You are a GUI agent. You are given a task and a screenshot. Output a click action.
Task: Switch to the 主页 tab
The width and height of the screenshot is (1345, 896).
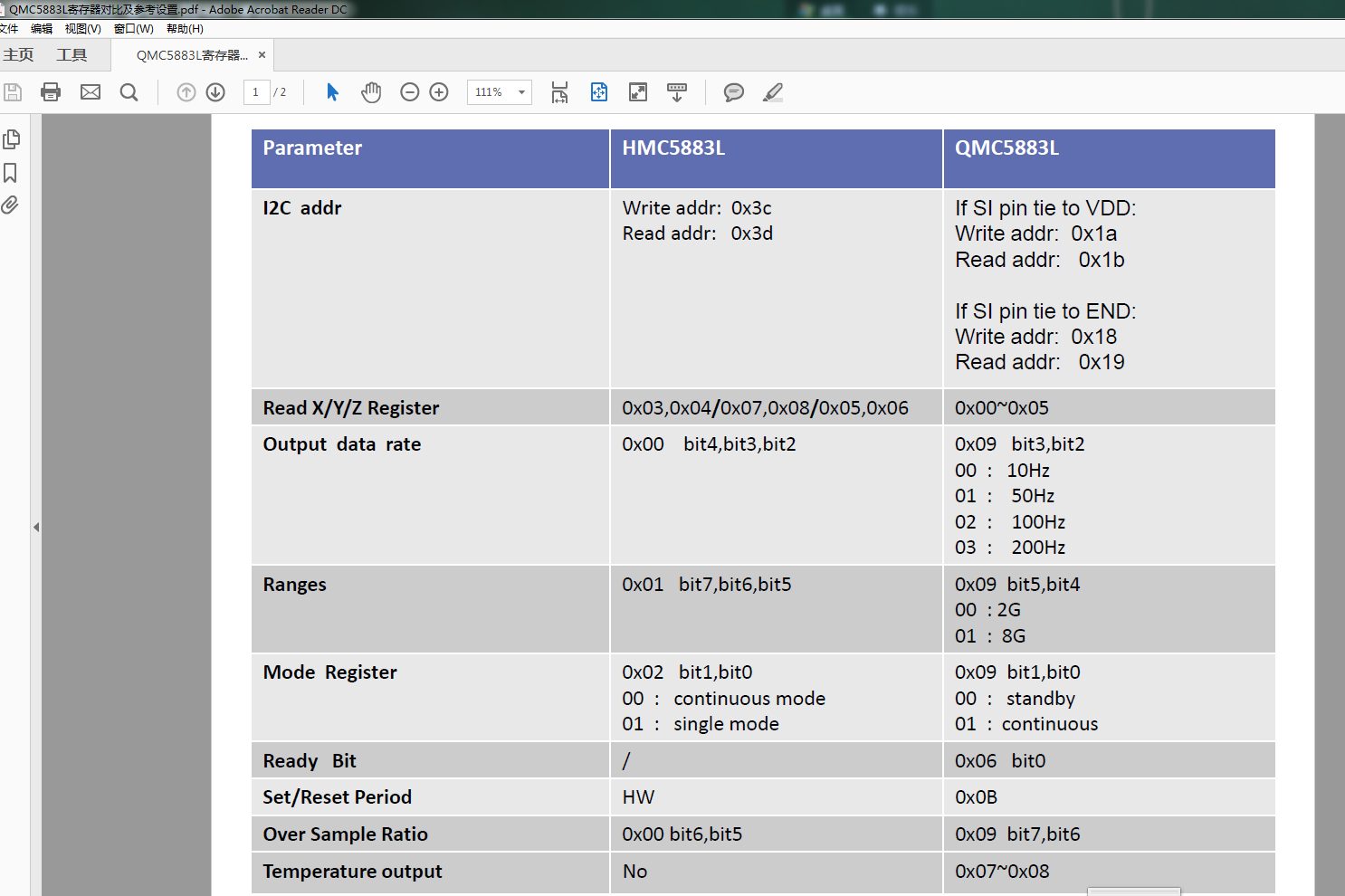pos(18,55)
